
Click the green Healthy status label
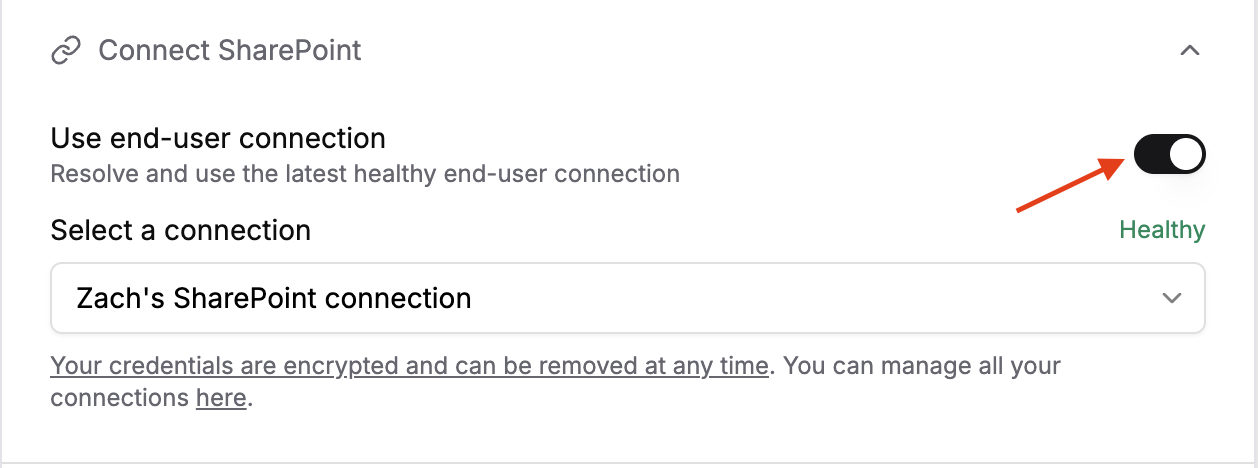[x=1162, y=230]
